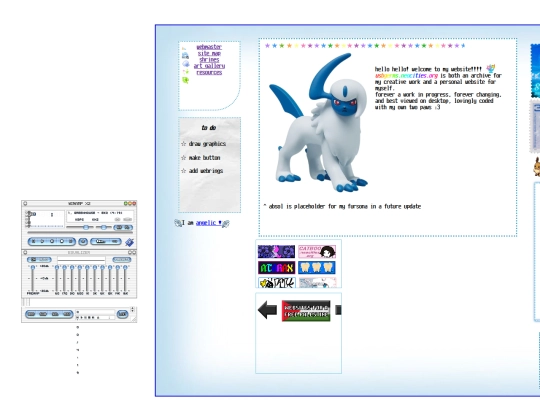The height and width of the screenshot is (405, 540).
Task: Click the small icon beside webmaster link
Action: pyautogui.click(x=184, y=49)
